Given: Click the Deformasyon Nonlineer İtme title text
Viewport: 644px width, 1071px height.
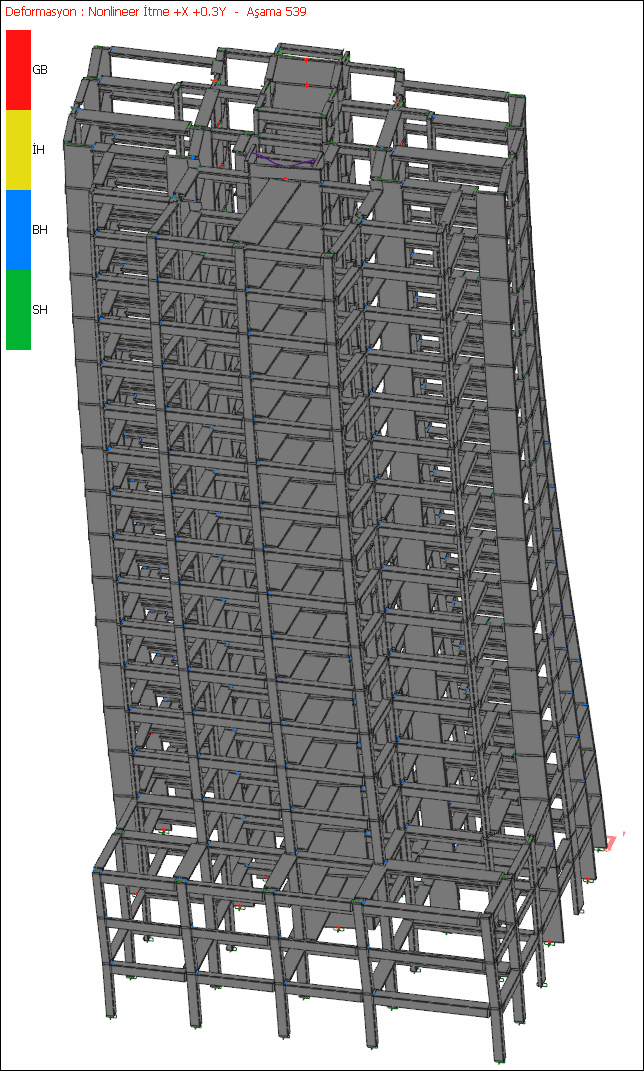Looking at the screenshot, I should coord(115,12).
